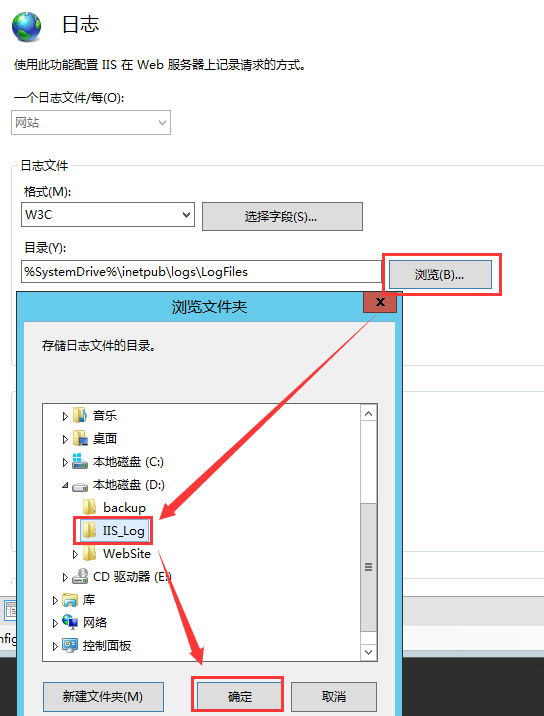Select the 桌面 label

(x=105, y=438)
